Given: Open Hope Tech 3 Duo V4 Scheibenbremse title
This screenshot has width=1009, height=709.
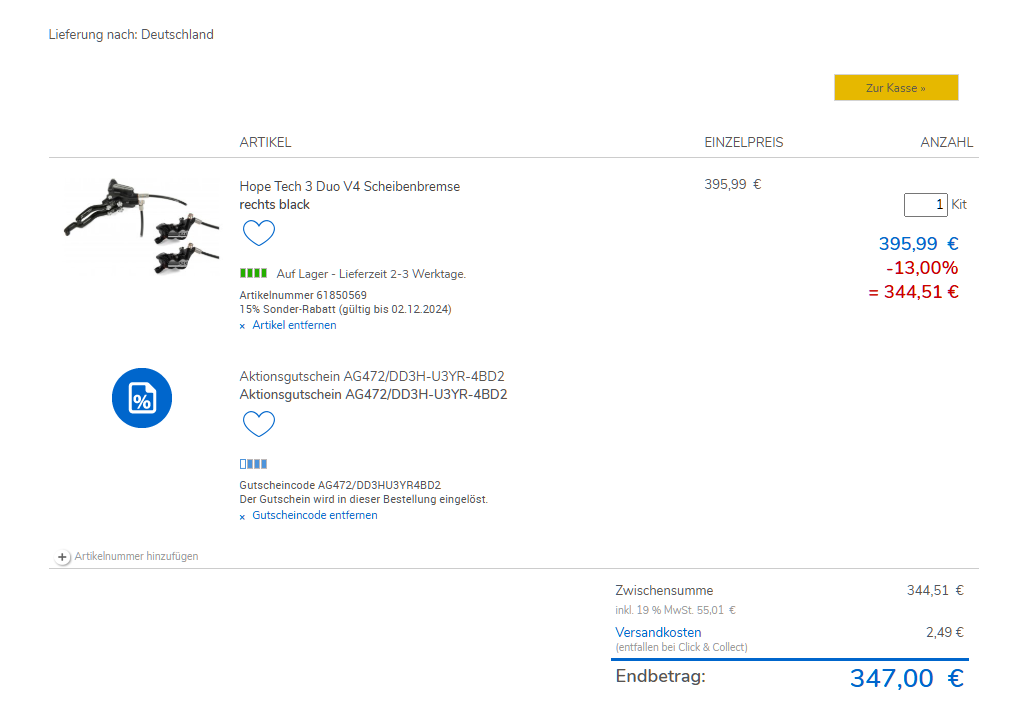Looking at the screenshot, I should pyautogui.click(x=349, y=186).
